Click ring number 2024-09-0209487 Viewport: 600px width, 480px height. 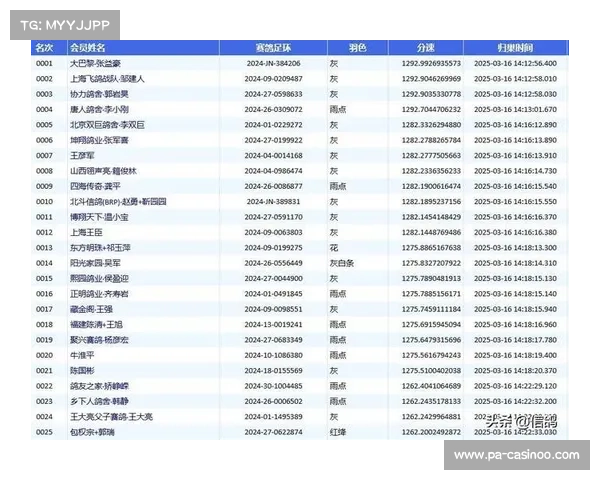click(x=273, y=79)
